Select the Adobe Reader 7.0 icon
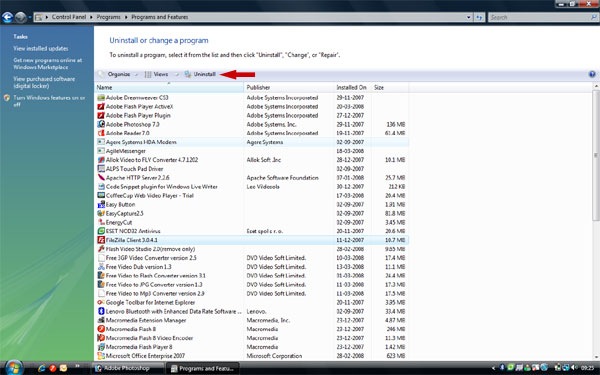This screenshot has width=600, height=375. [x=101, y=133]
